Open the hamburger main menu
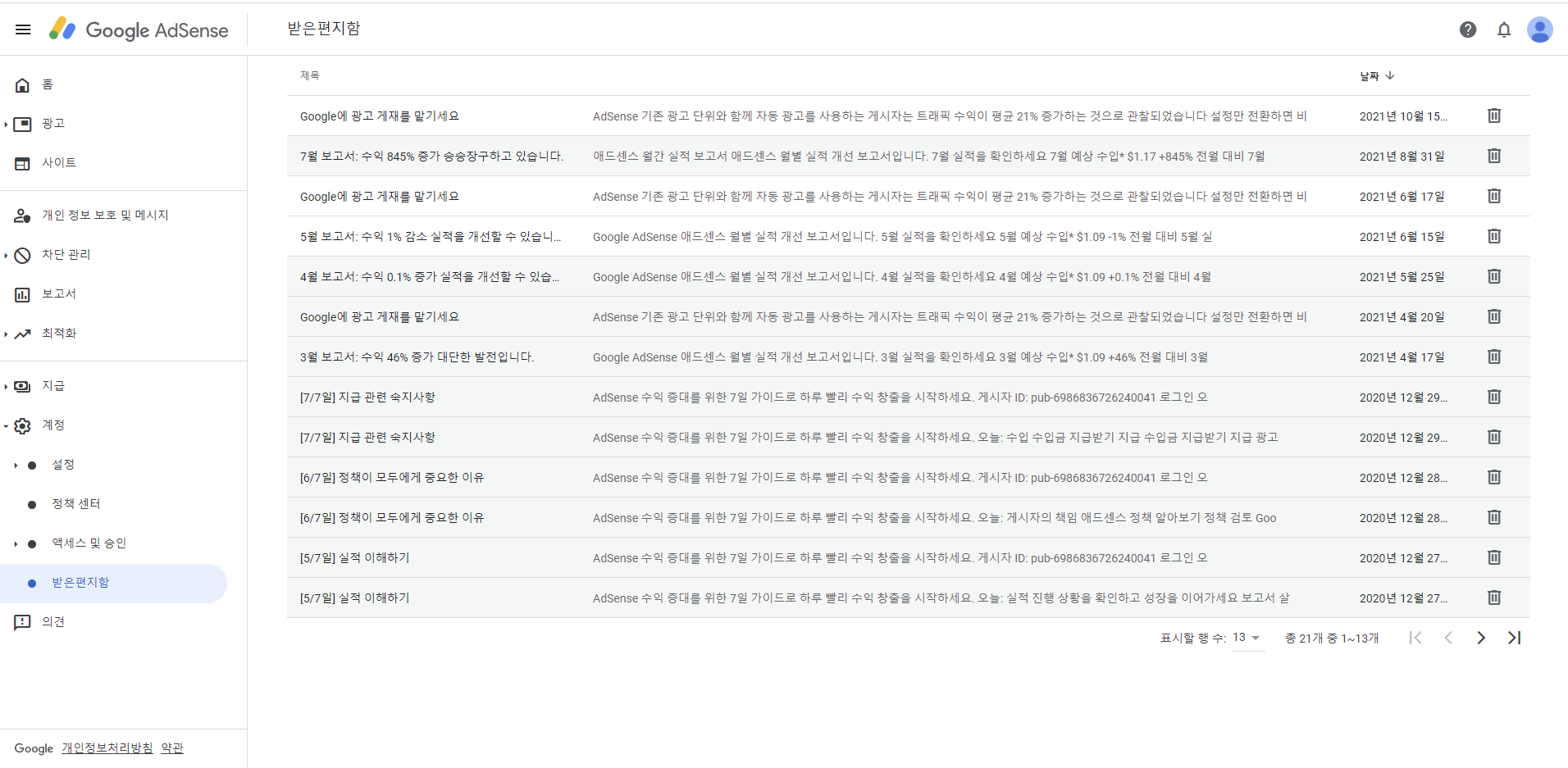Image resolution: width=1568 pixels, height=768 pixels. [23, 30]
